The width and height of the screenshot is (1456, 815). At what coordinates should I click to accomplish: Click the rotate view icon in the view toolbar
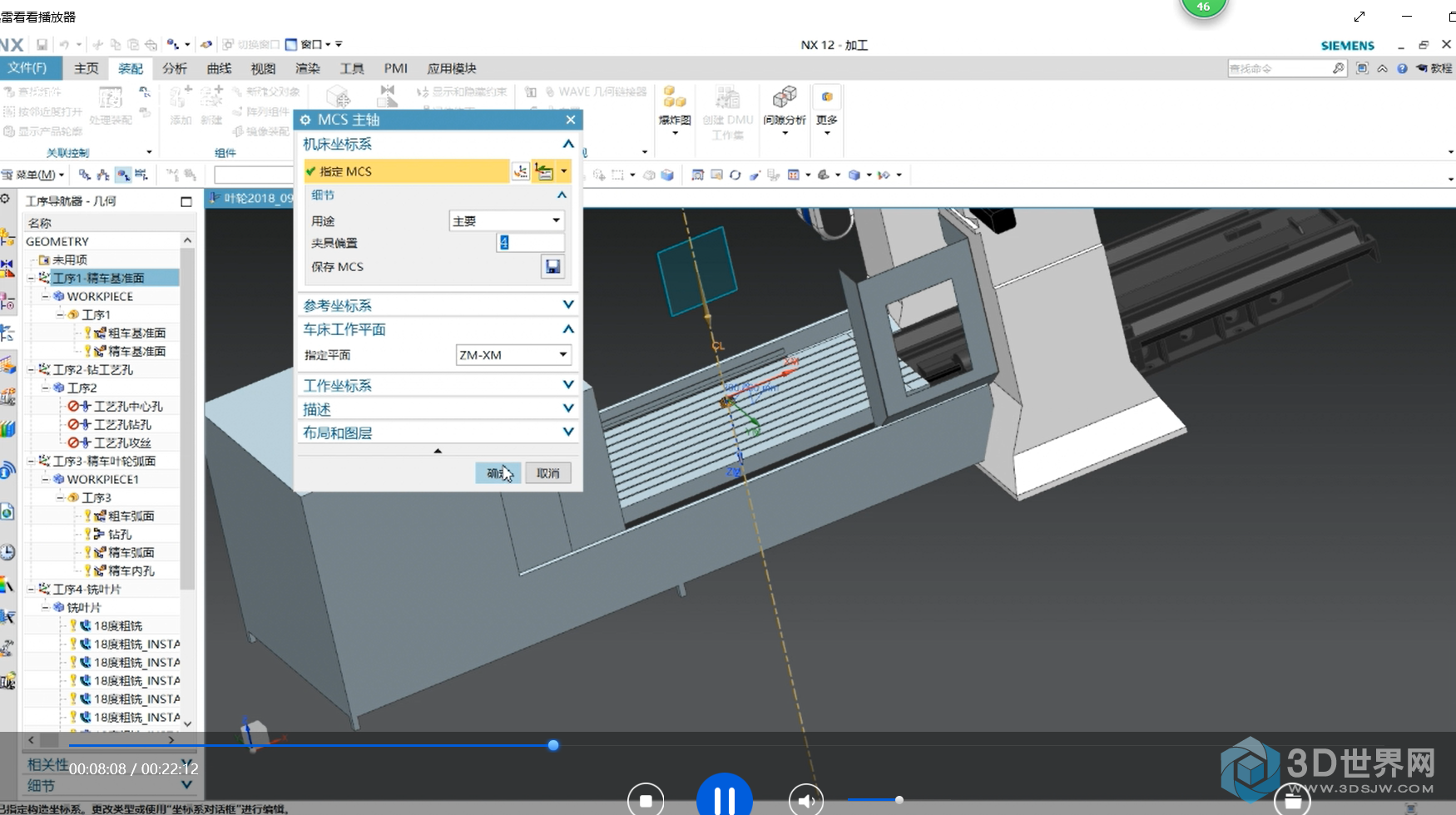click(735, 175)
